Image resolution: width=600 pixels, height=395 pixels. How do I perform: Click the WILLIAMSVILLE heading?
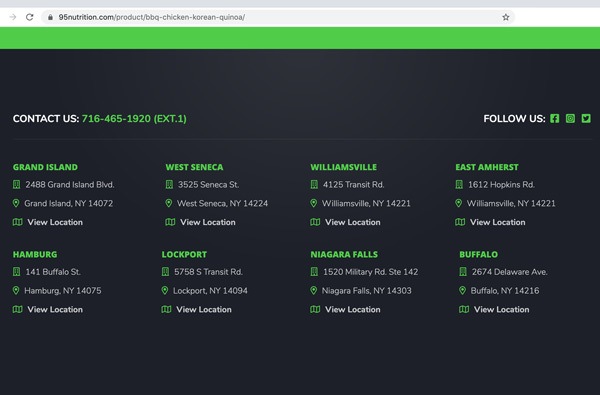[x=344, y=167]
